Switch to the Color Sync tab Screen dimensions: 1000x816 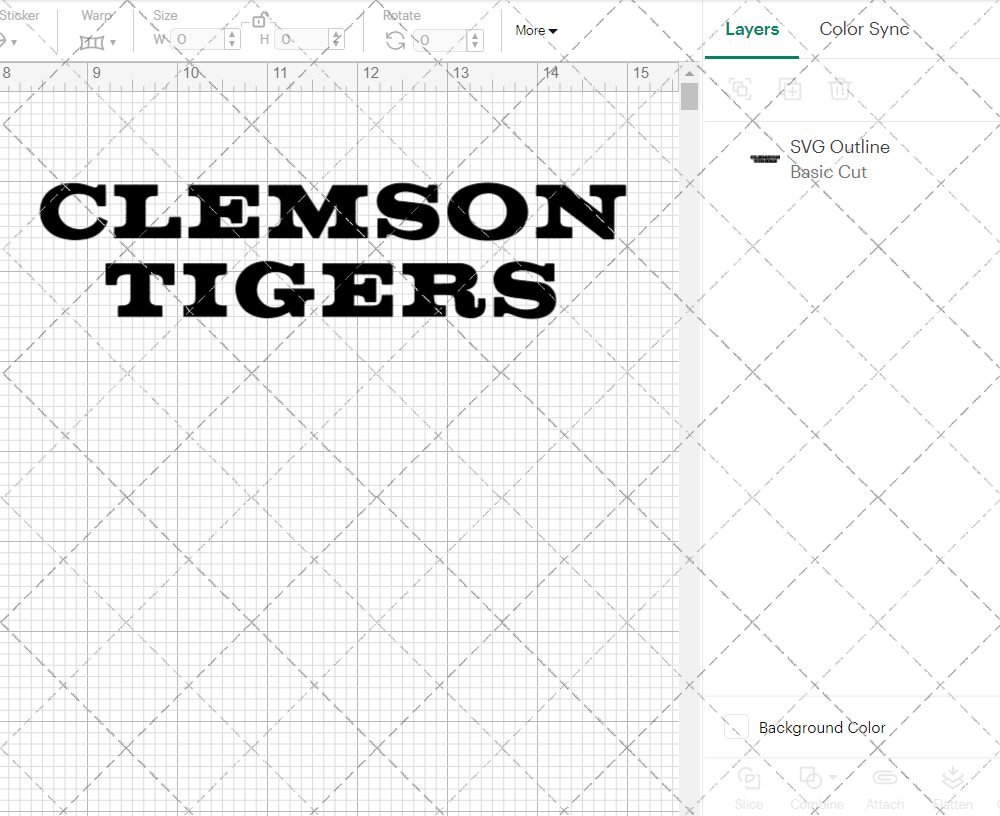coord(864,29)
